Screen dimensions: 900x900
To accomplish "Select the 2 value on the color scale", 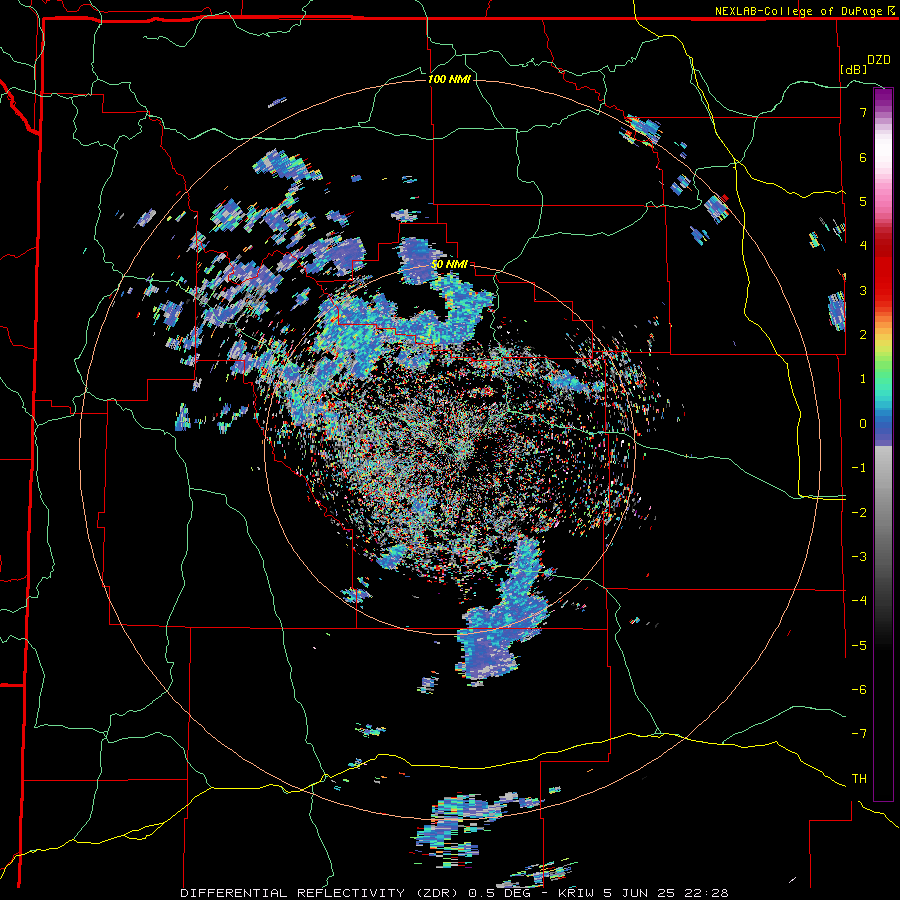I will tap(863, 335).
